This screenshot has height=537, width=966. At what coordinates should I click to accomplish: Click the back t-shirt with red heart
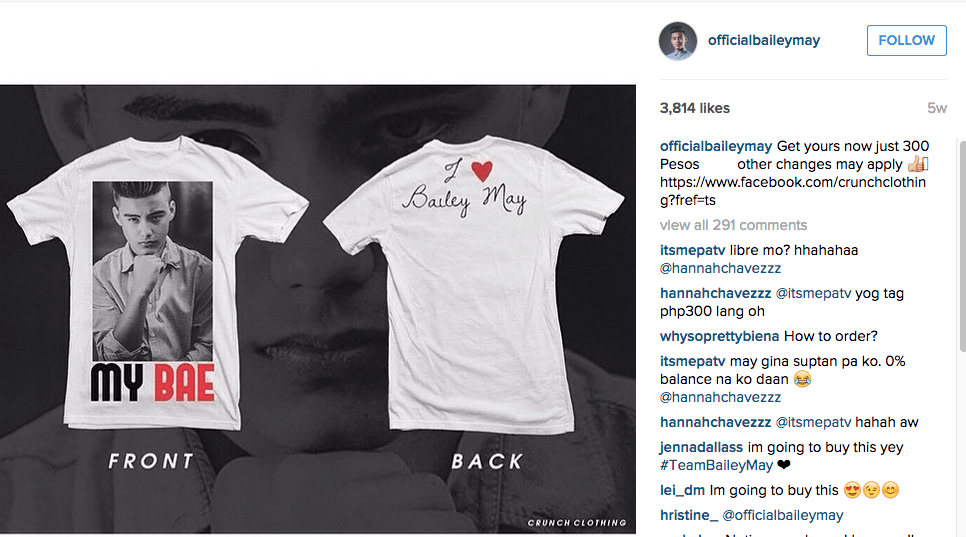click(x=473, y=285)
